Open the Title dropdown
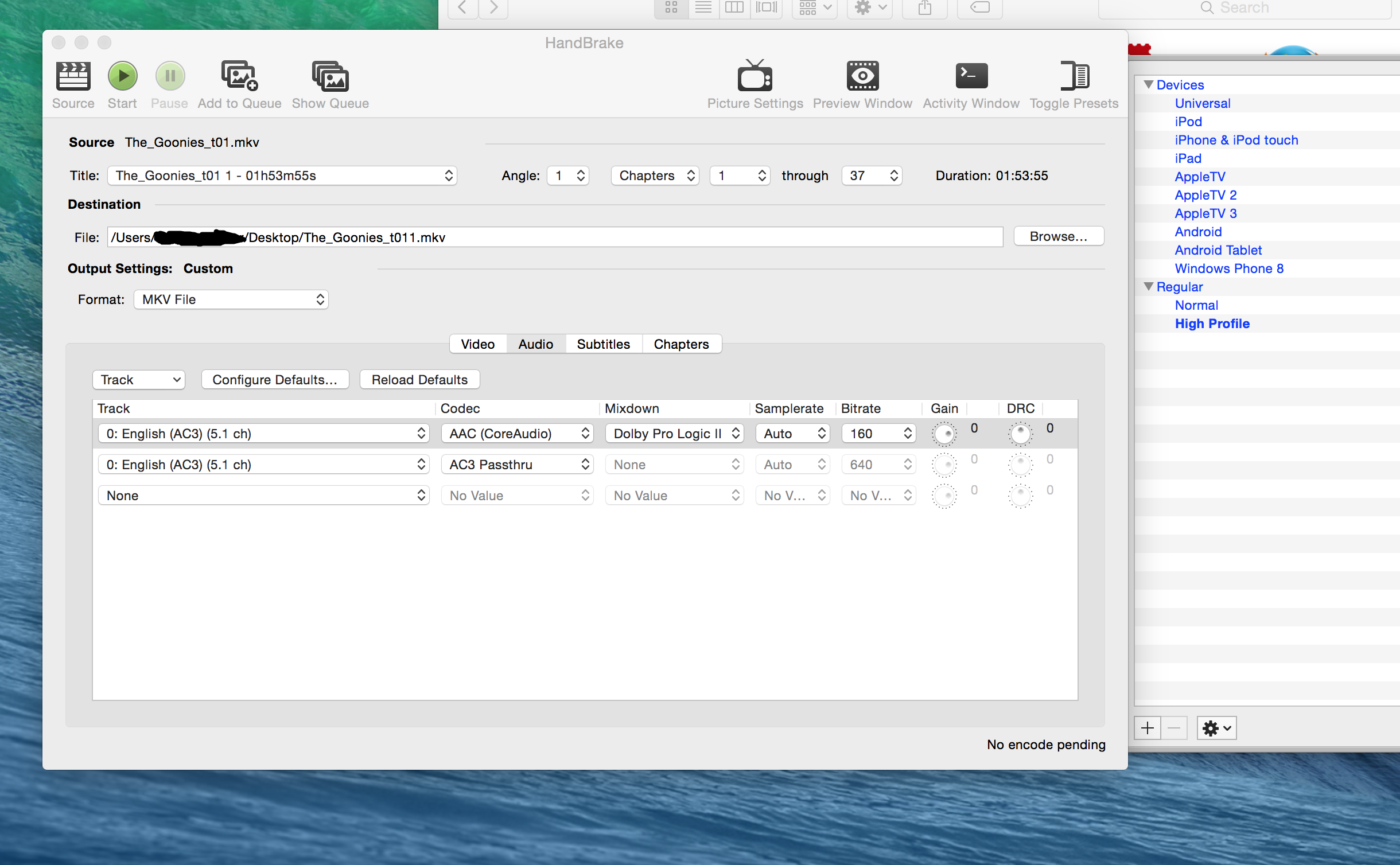1400x865 pixels. (x=282, y=176)
